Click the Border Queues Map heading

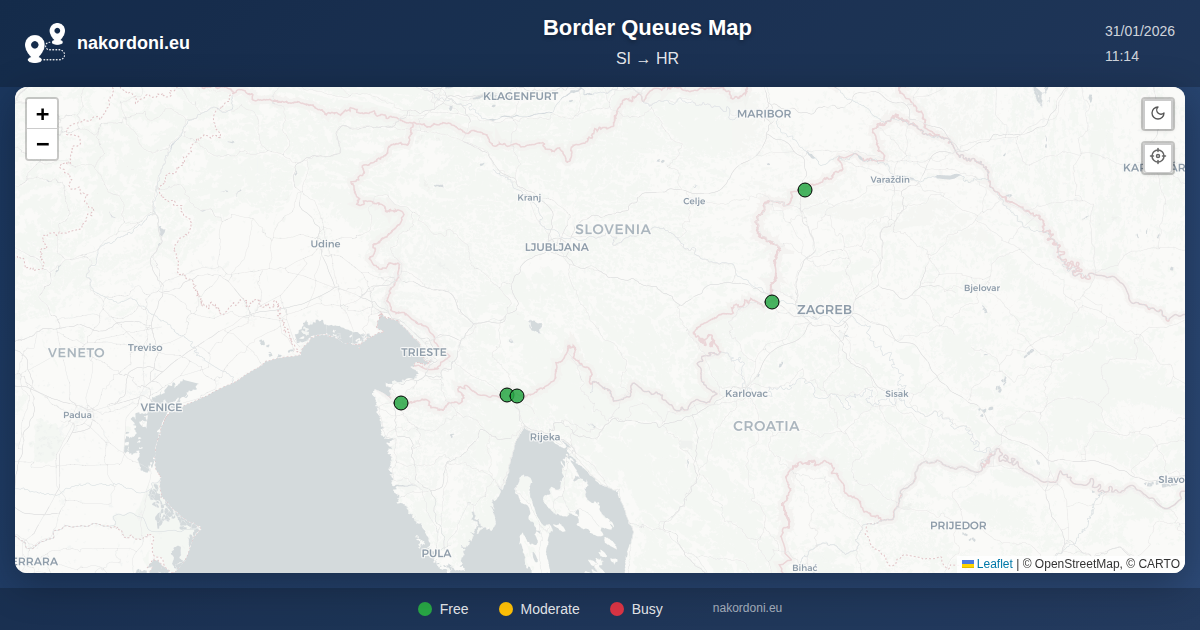647,28
